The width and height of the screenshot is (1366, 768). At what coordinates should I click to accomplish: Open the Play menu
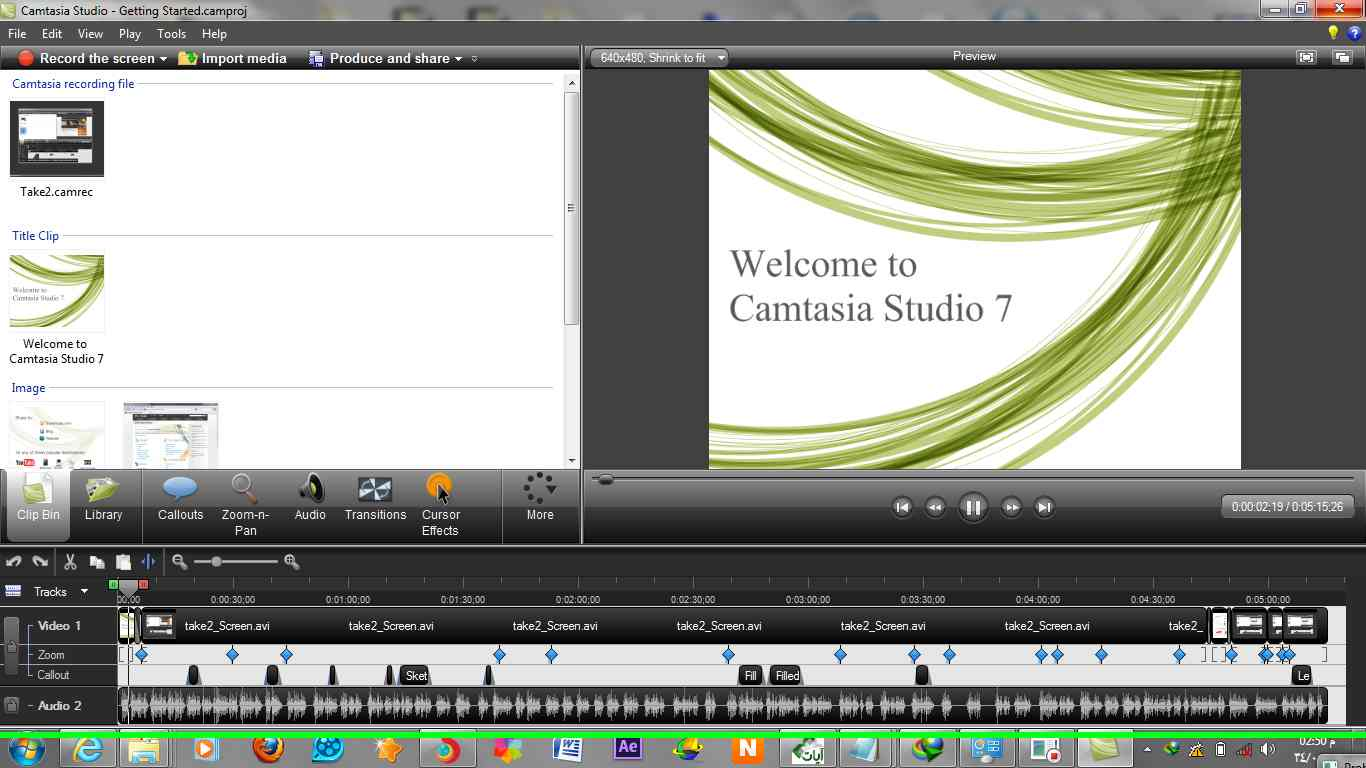[x=130, y=33]
